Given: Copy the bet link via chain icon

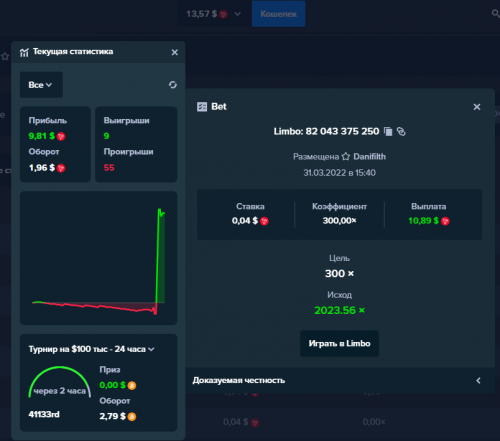Looking at the screenshot, I should 401,132.
